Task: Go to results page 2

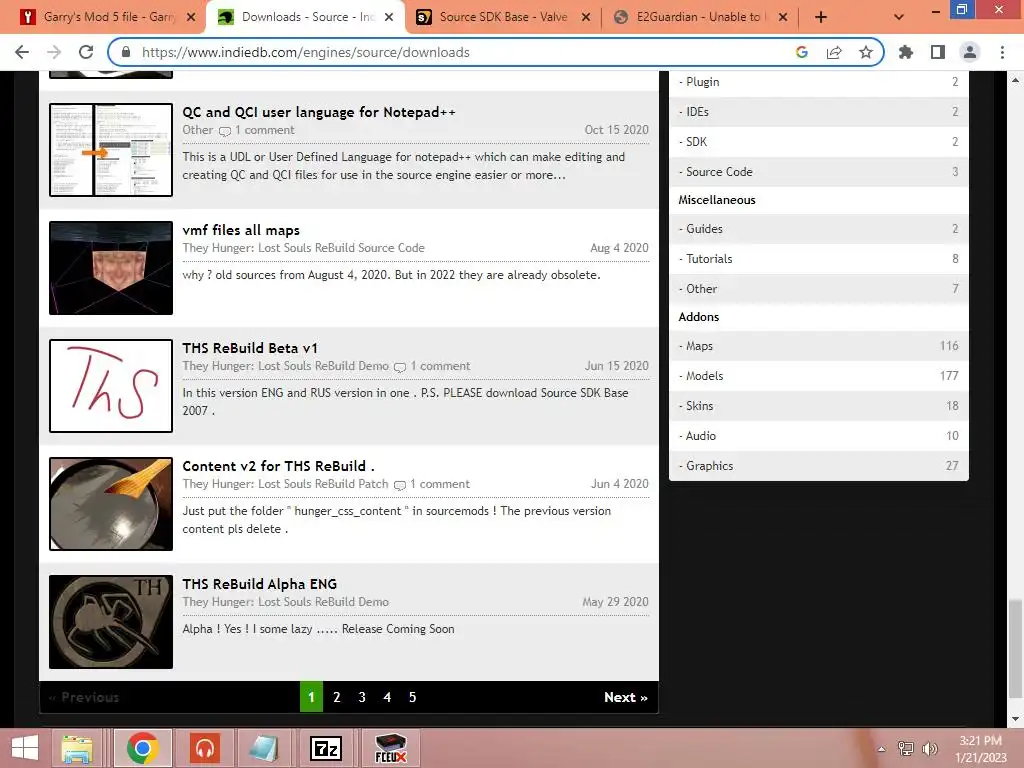Action: point(336,697)
